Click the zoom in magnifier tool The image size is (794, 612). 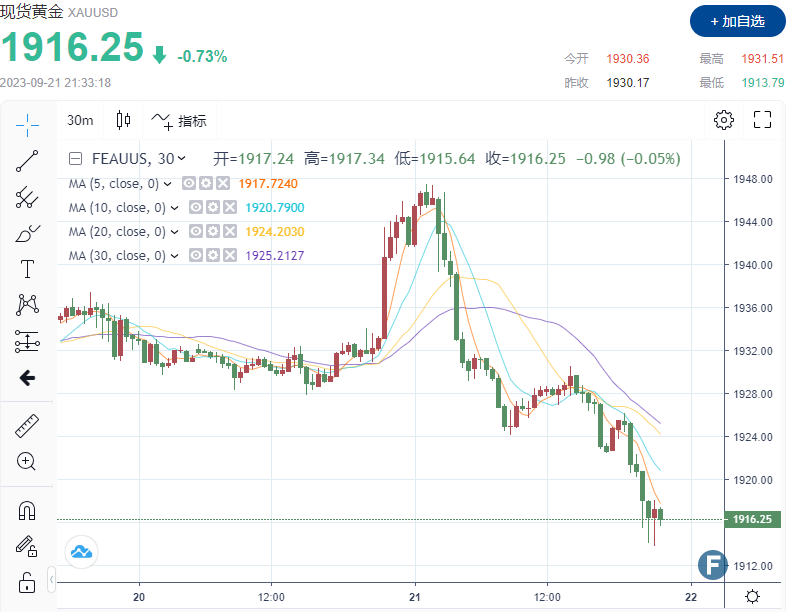tap(27, 462)
